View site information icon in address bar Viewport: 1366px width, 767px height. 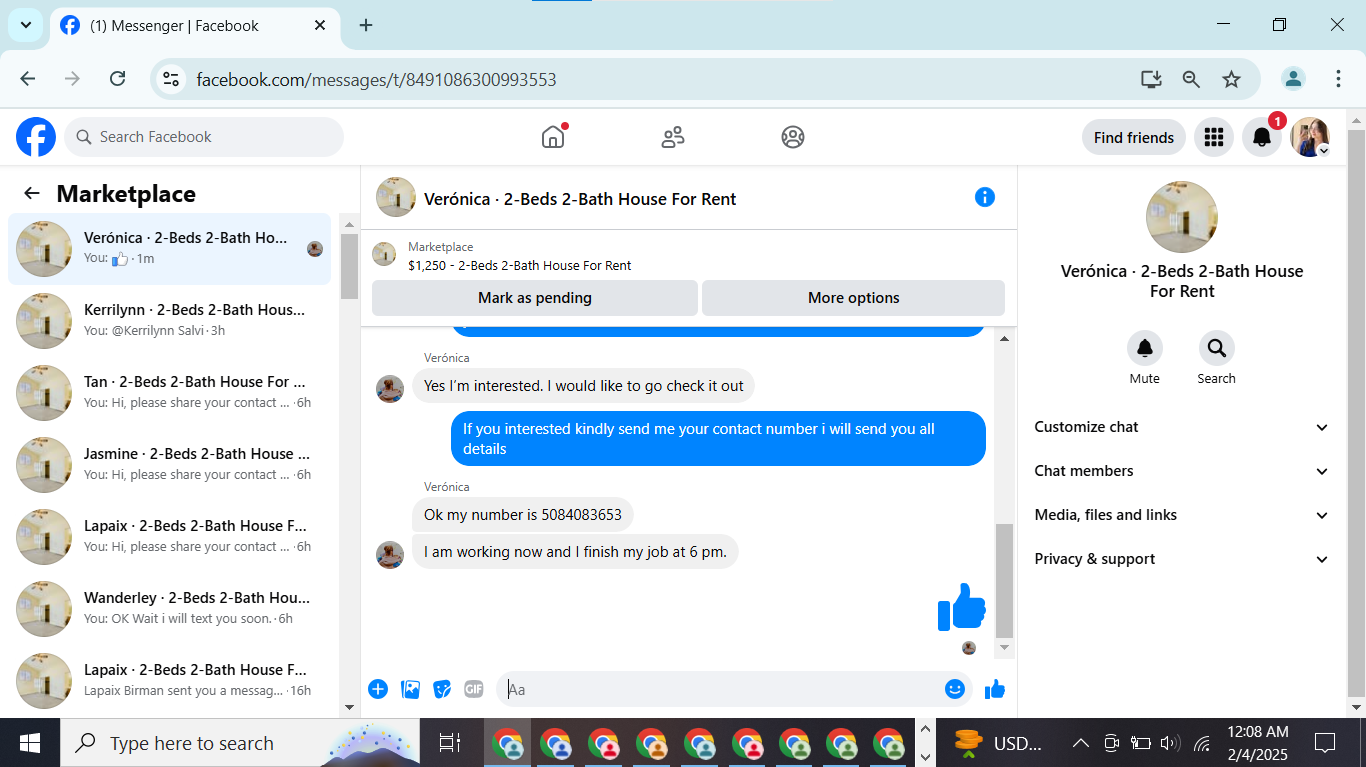point(171,79)
